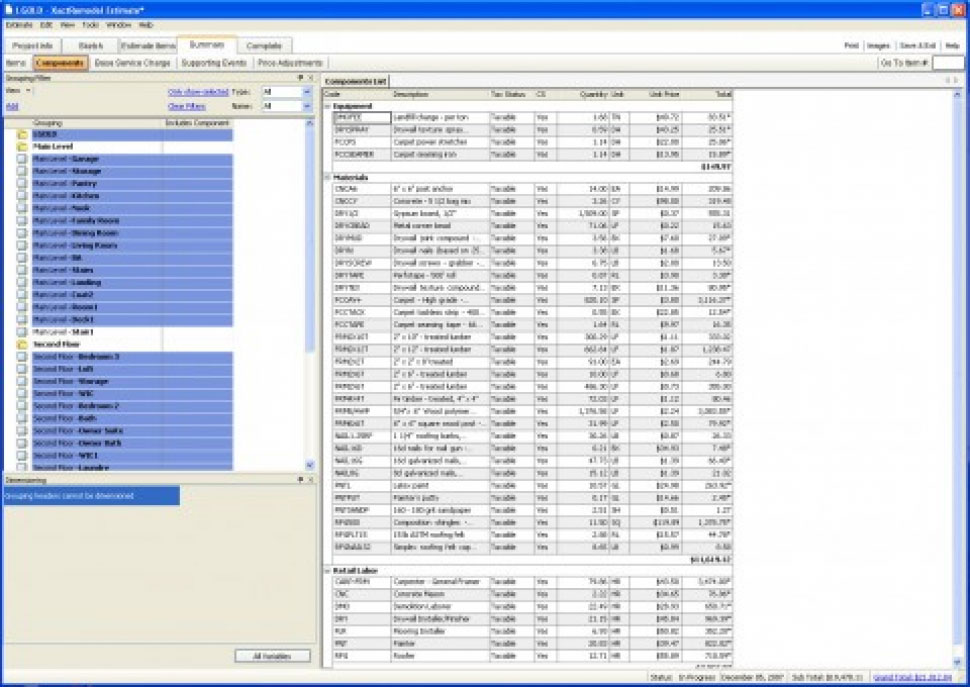970x687 pixels.
Task: Click the room icon beside Main Level Kitchen
Action: point(22,196)
